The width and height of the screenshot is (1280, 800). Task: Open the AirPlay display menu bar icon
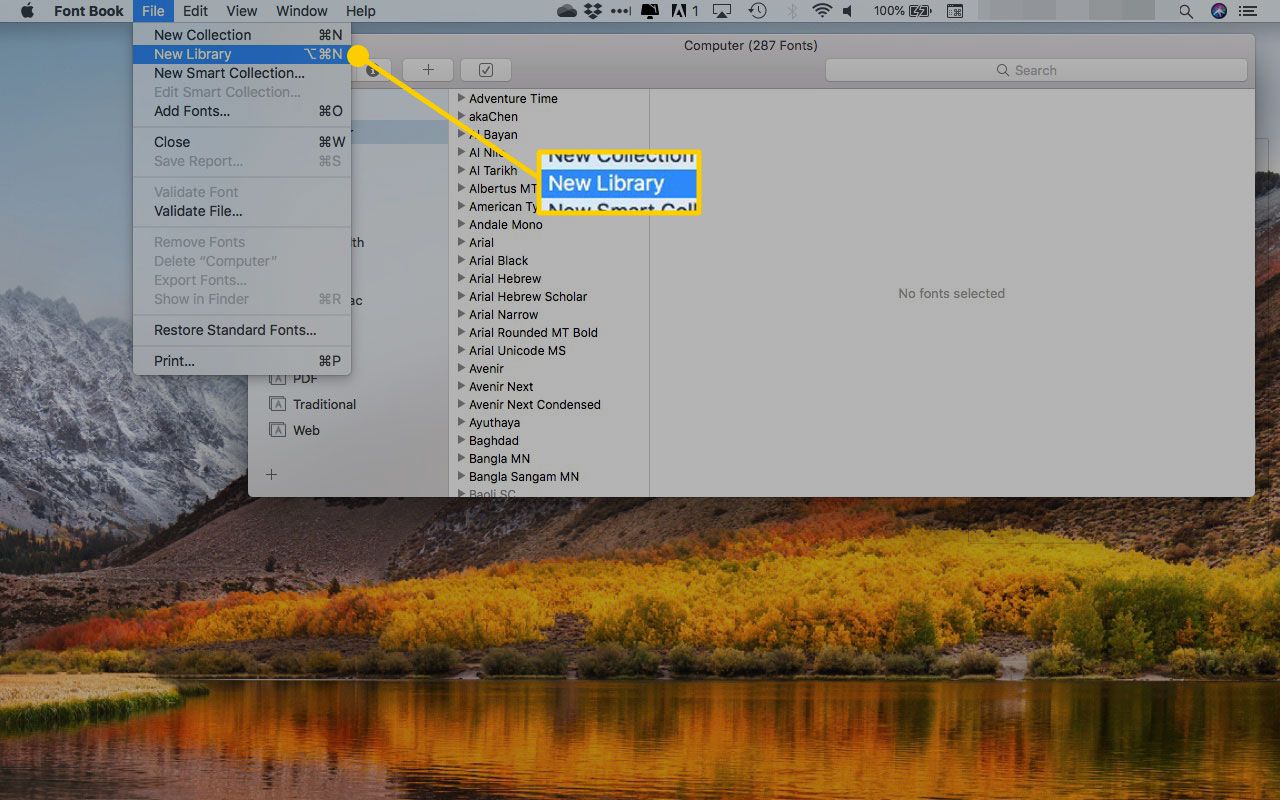coord(724,11)
